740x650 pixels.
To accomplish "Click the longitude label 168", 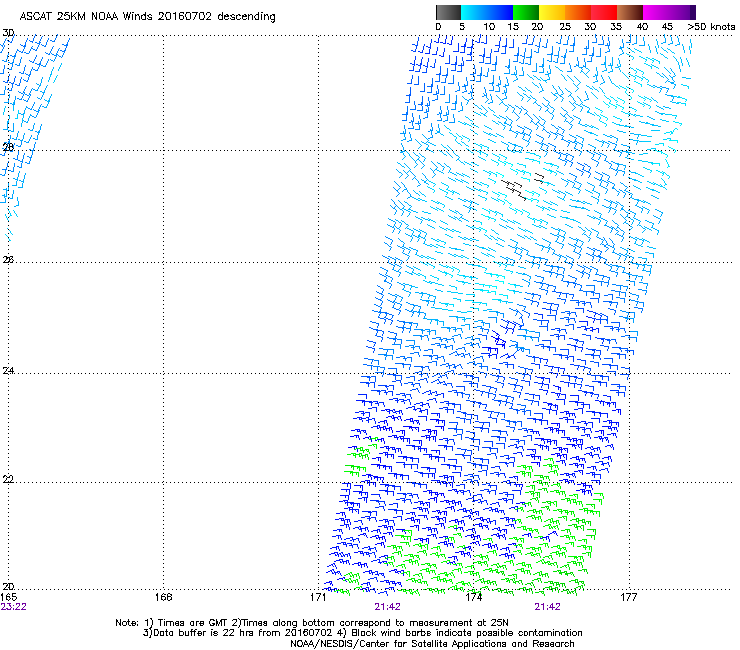I will pos(163,597).
